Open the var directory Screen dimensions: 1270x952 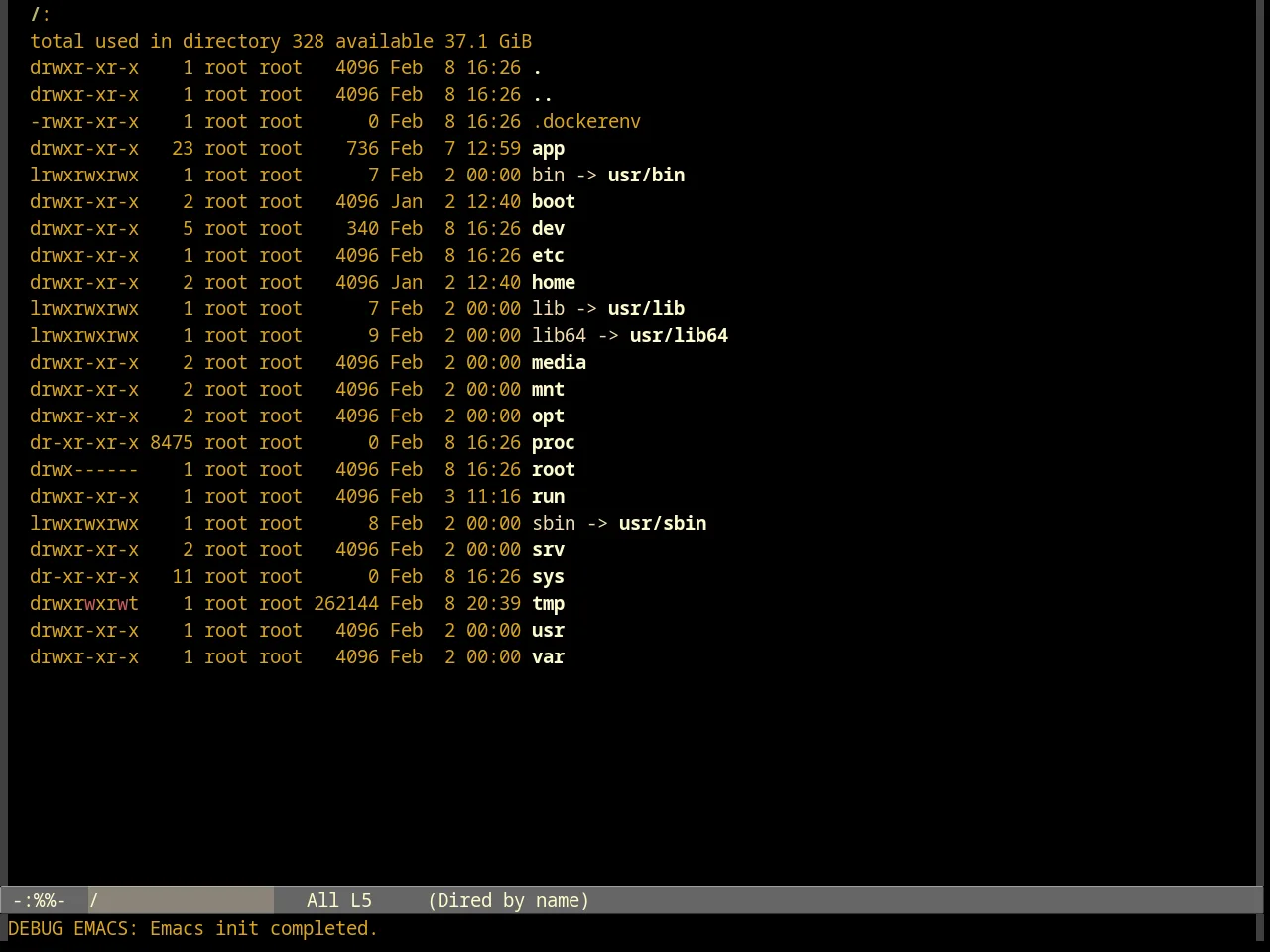(548, 657)
